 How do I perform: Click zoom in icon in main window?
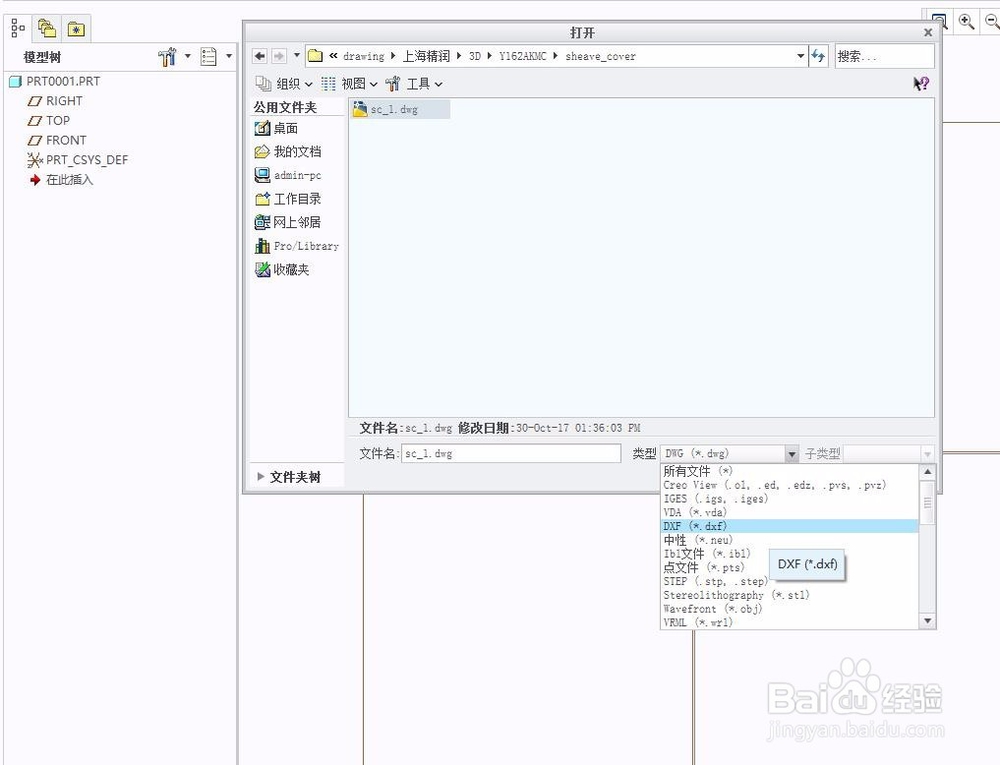pos(967,22)
